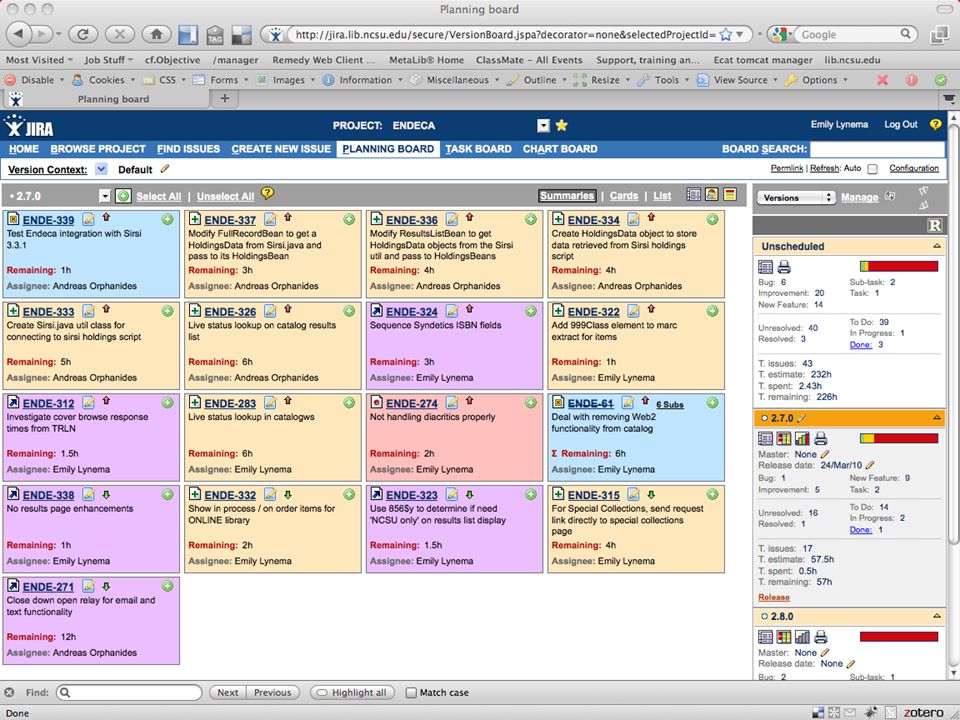Click the R button in the dark gray bar
This screenshot has width=960, height=720.
click(934, 225)
